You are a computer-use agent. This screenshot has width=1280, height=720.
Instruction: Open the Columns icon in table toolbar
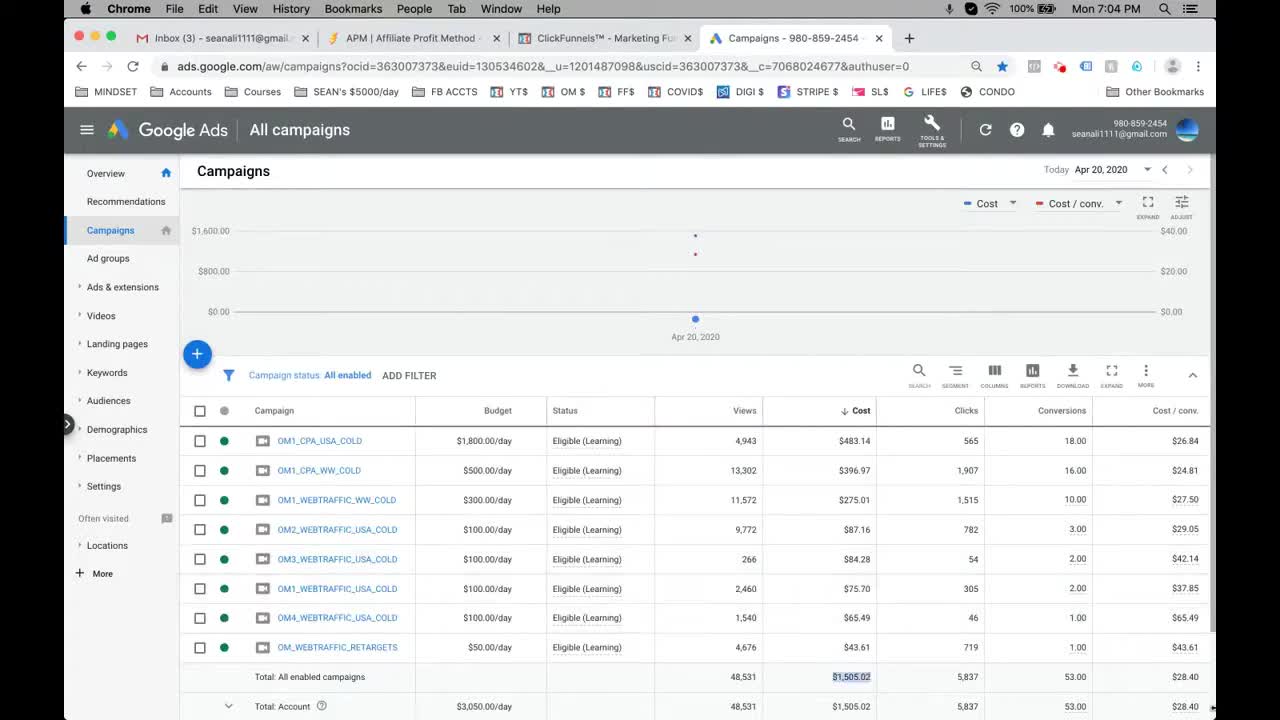994,371
